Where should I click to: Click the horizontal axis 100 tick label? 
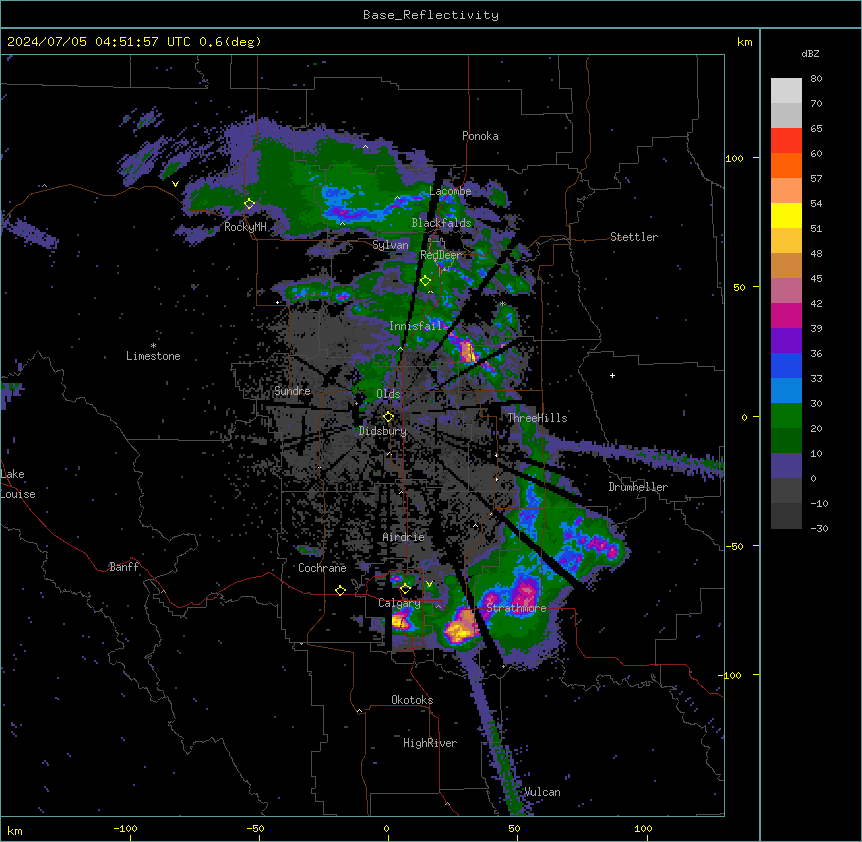[643, 828]
